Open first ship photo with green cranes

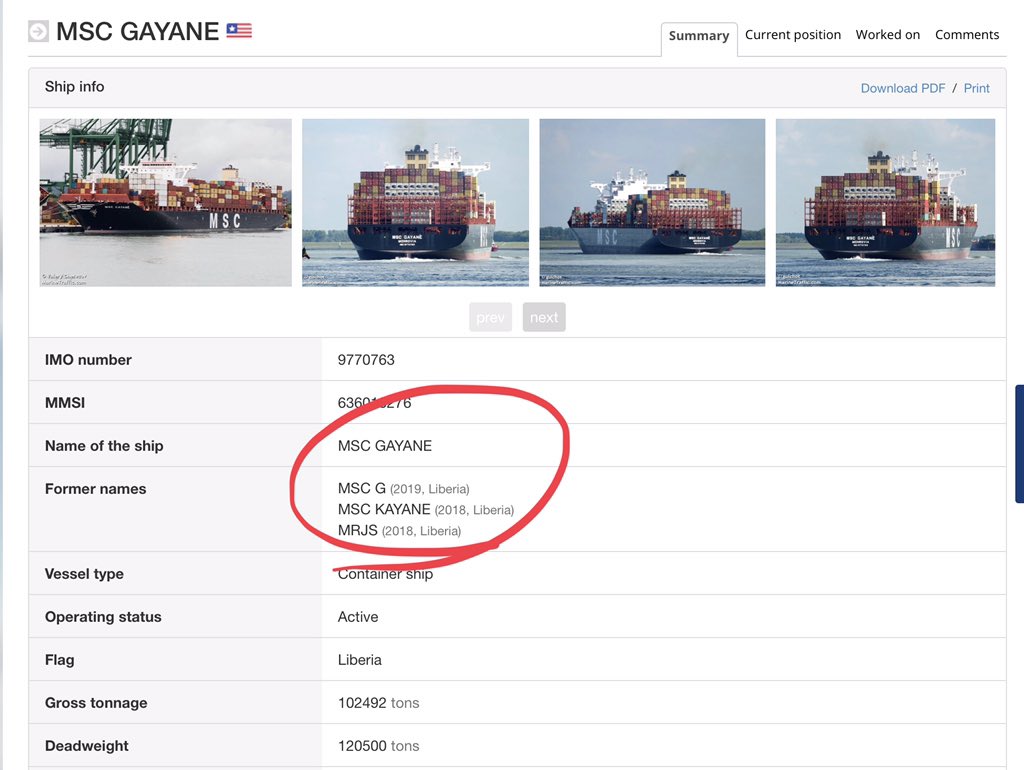[165, 202]
